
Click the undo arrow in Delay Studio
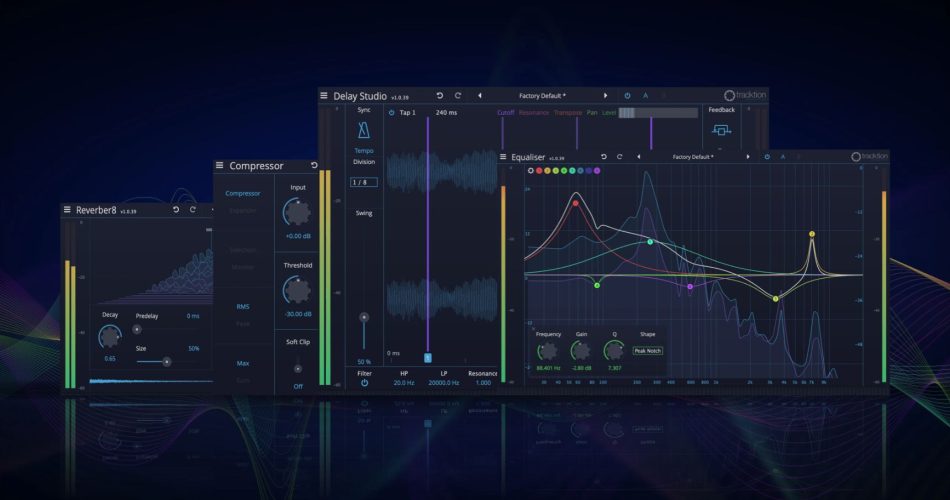coord(440,96)
